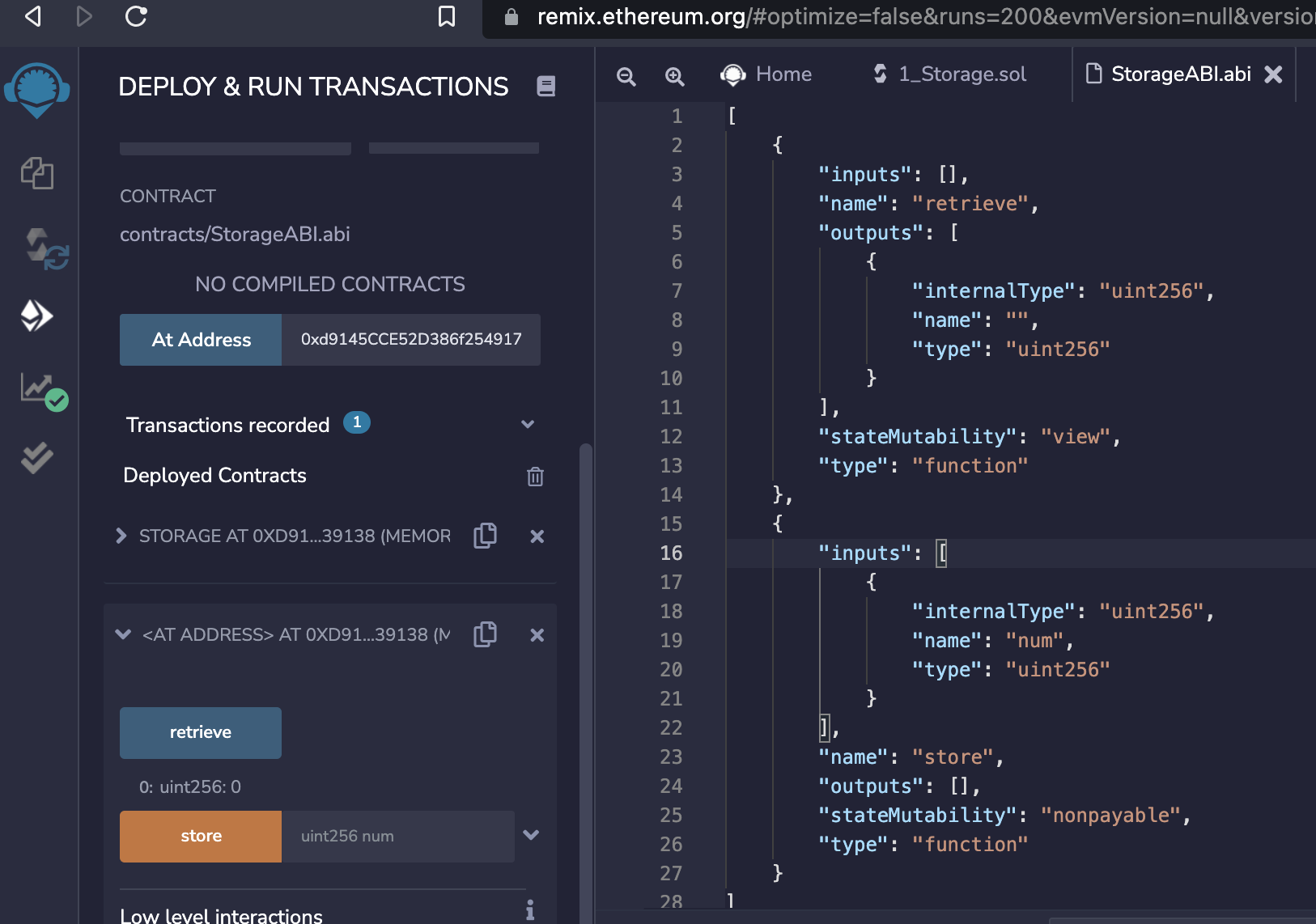
Task: Delete all Deployed Contracts via trash icon
Action: pos(535,476)
